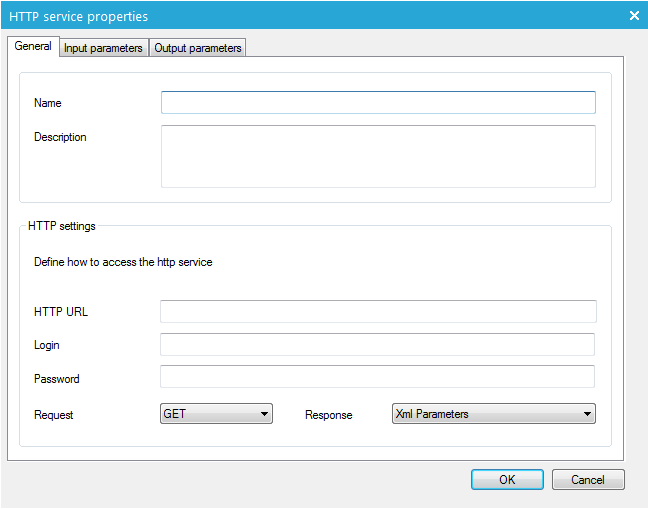This screenshot has height=509, width=648.
Task: Click the Description label text
Action: tap(60, 137)
